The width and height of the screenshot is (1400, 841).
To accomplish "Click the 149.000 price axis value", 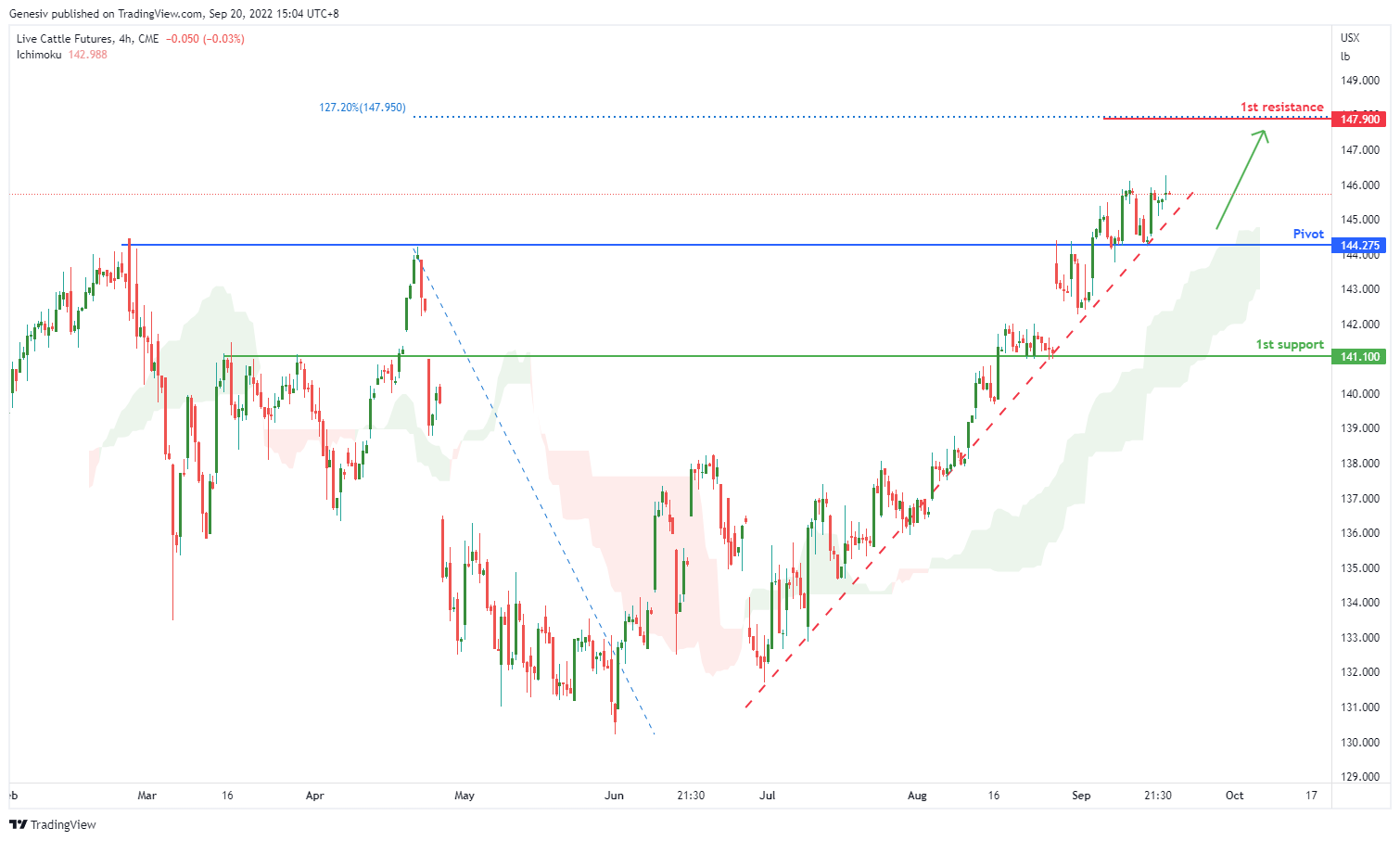I will [1360, 81].
